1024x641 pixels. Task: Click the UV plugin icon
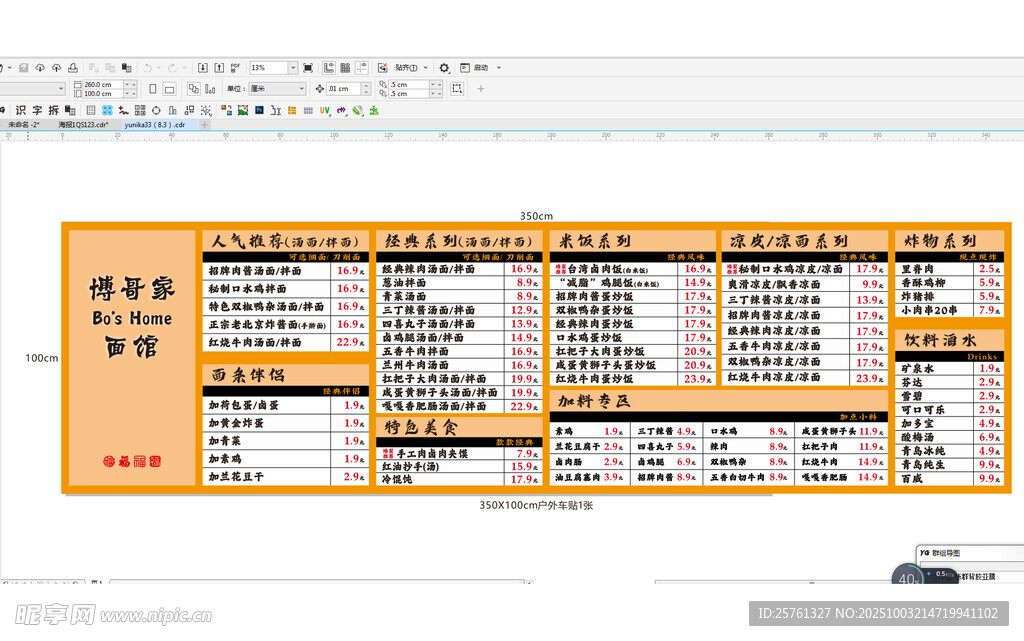[x=325, y=110]
